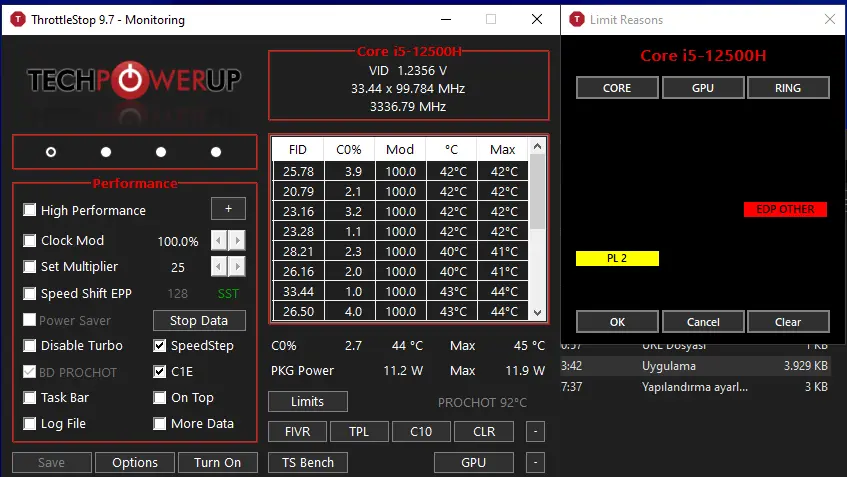Click Cancel in Limit Reasons window
This screenshot has height=477, width=847.
point(703,322)
